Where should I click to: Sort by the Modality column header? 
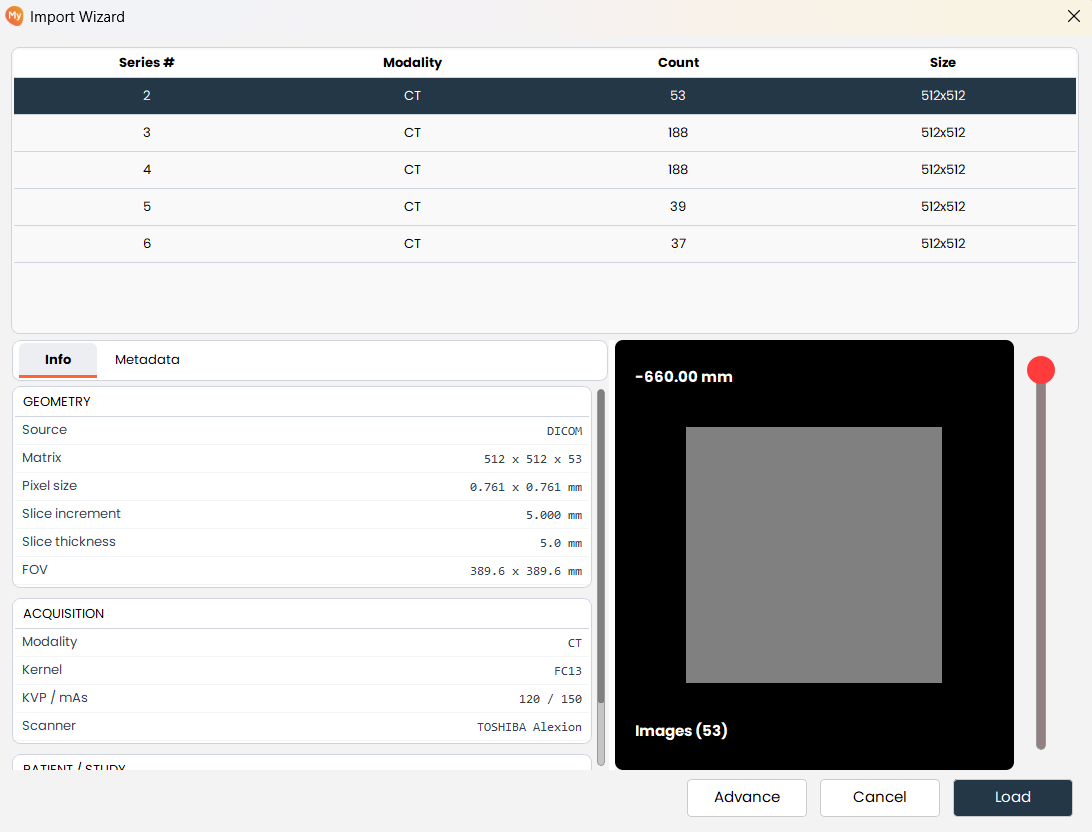point(412,63)
